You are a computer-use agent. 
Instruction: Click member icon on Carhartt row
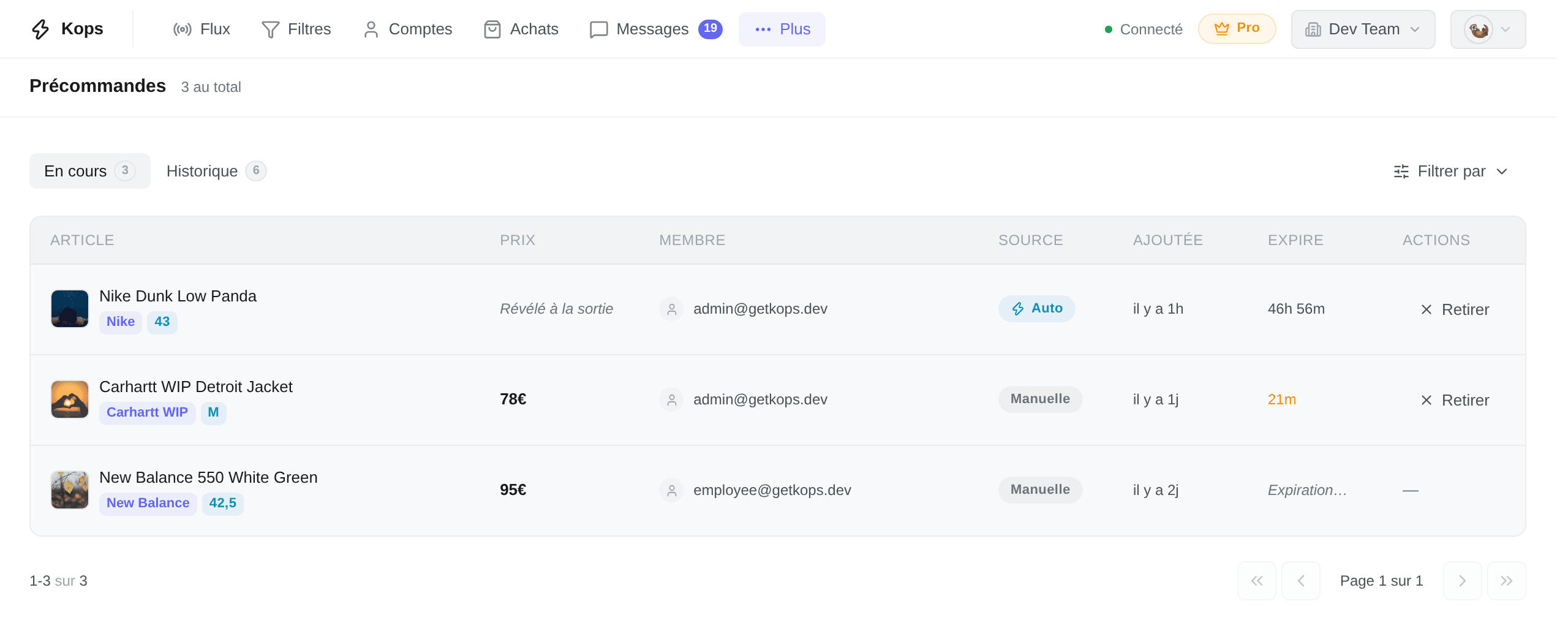click(671, 399)
